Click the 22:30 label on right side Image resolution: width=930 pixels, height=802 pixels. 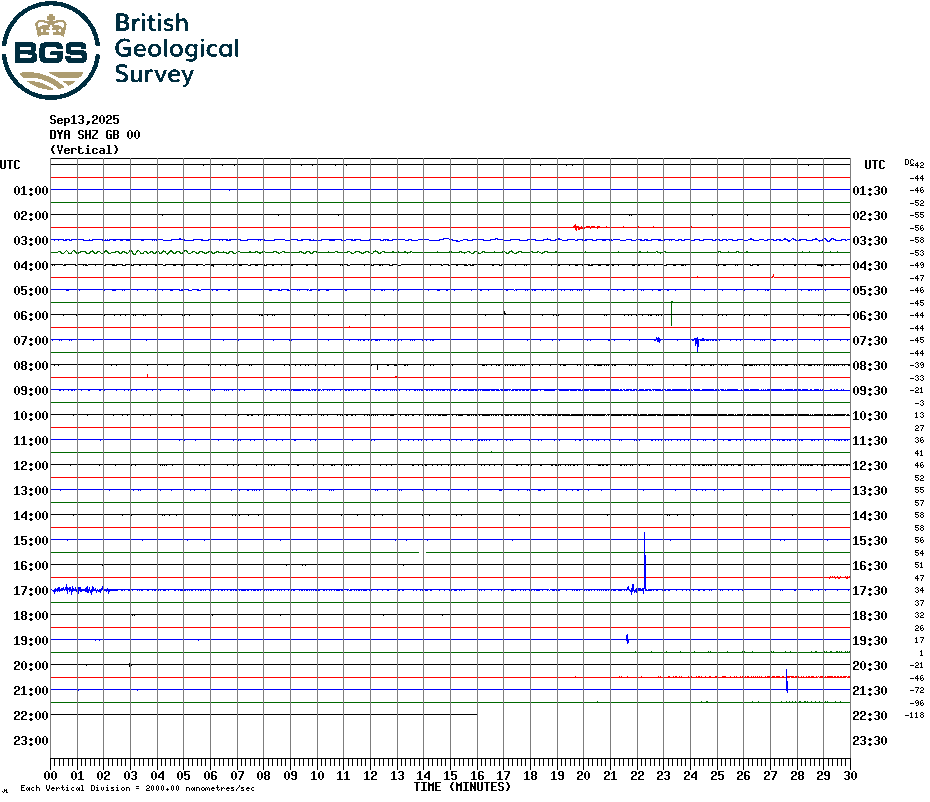tap(870, 715)
